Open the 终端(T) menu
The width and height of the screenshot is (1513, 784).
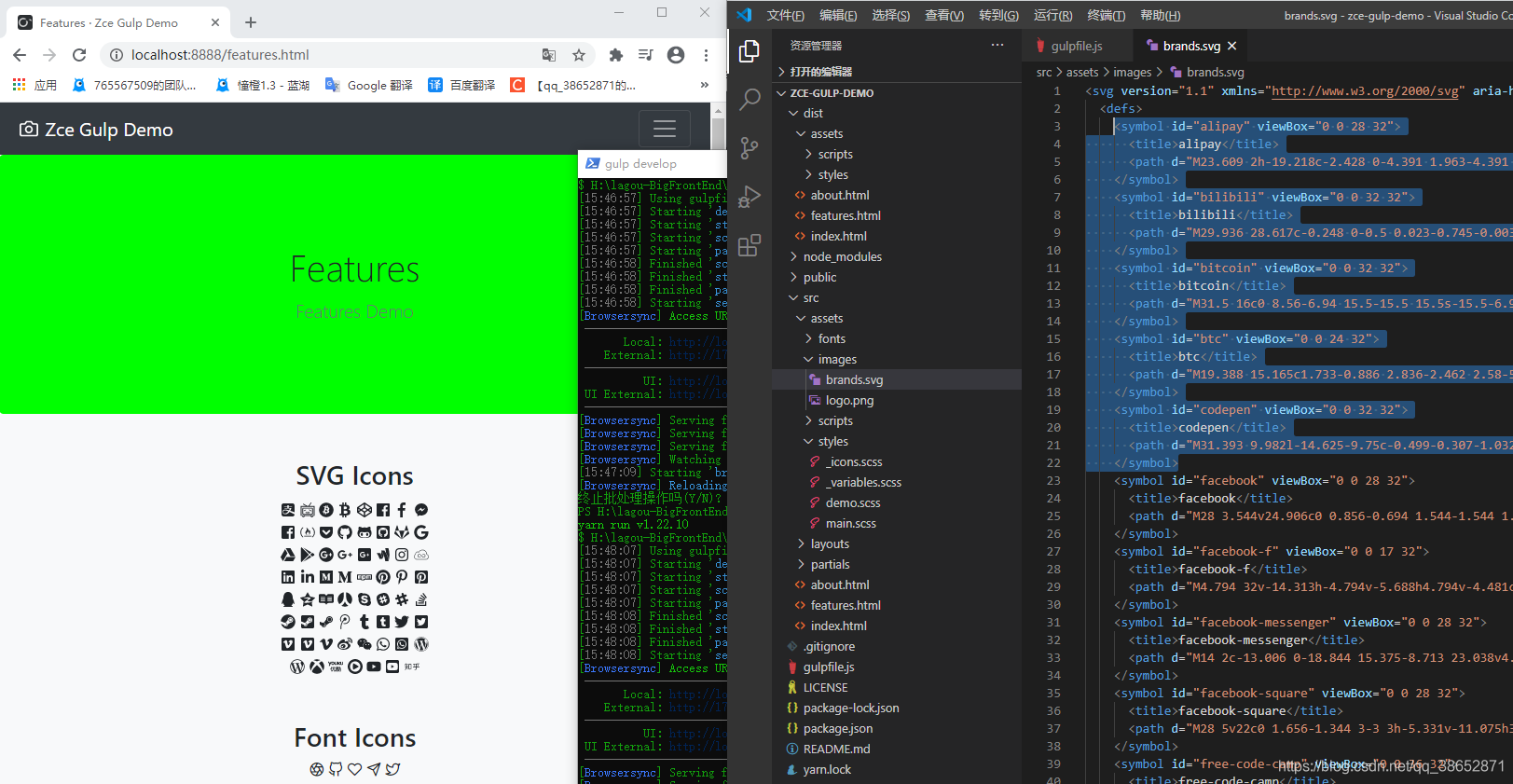[1107, 15]
